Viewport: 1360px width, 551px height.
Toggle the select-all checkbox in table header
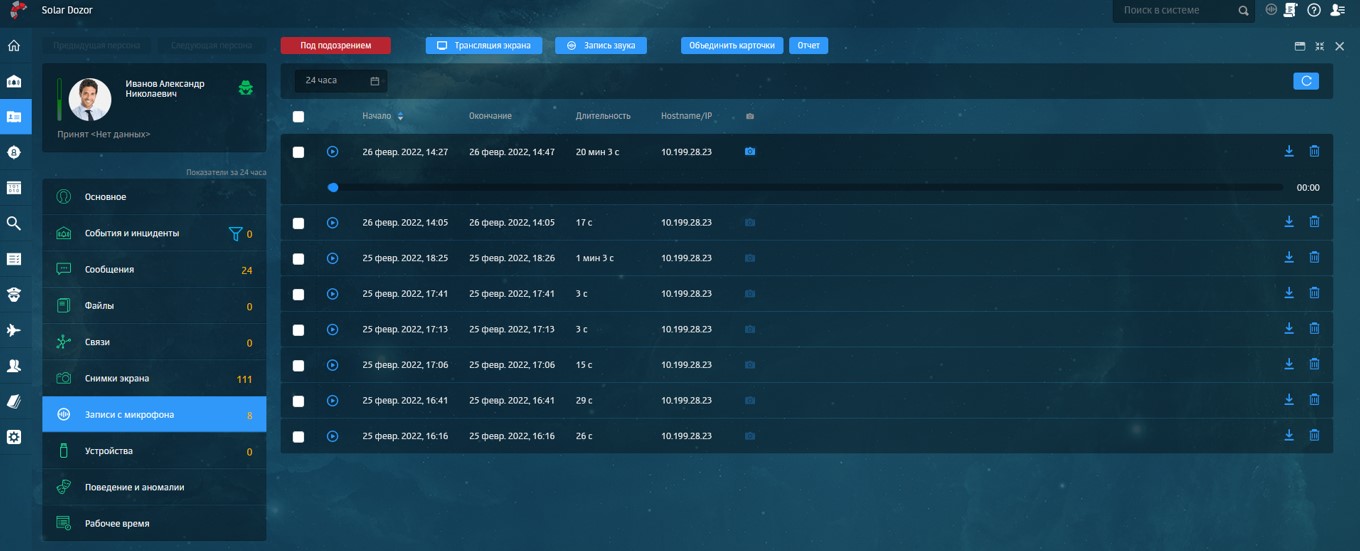click(x=298, y=117)
